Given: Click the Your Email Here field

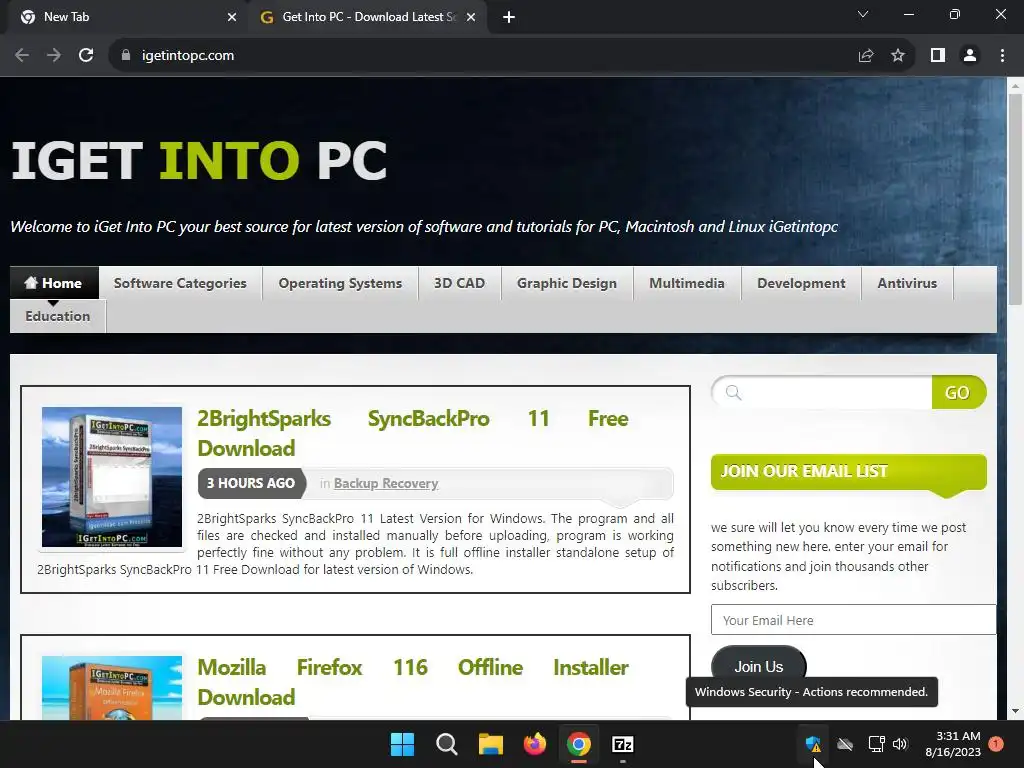Looking at the screenshot, I should 854,620.
